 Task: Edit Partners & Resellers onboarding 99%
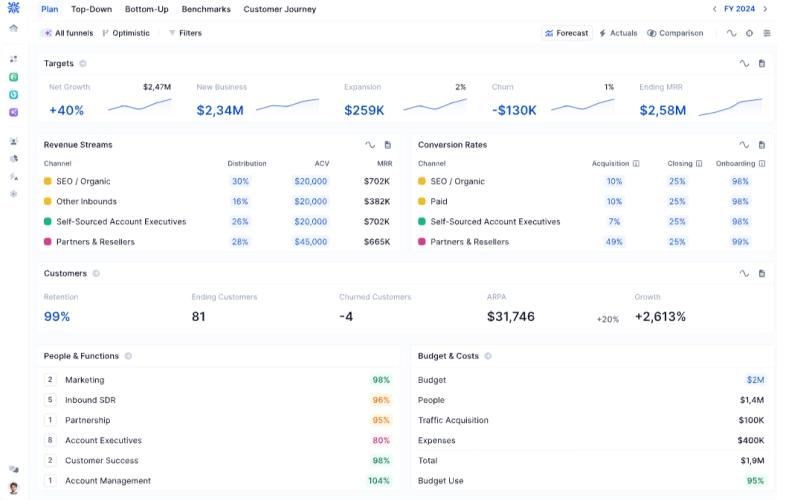point(740,242)
